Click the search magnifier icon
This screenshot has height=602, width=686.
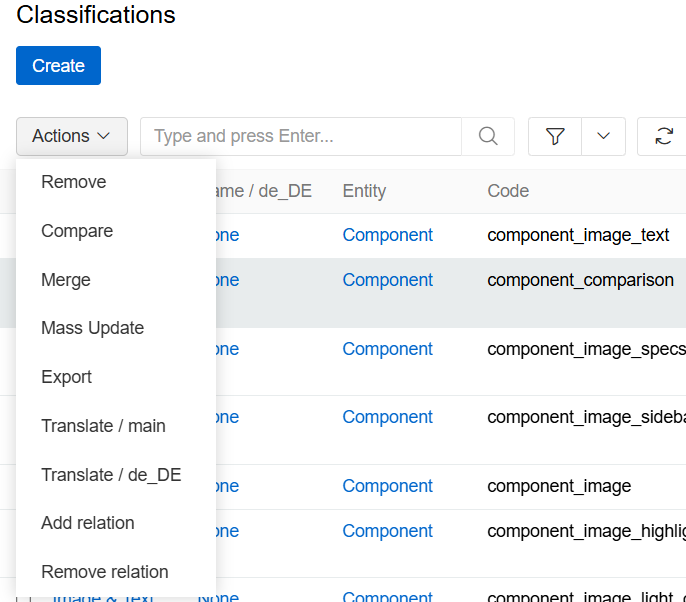[488, 136]
